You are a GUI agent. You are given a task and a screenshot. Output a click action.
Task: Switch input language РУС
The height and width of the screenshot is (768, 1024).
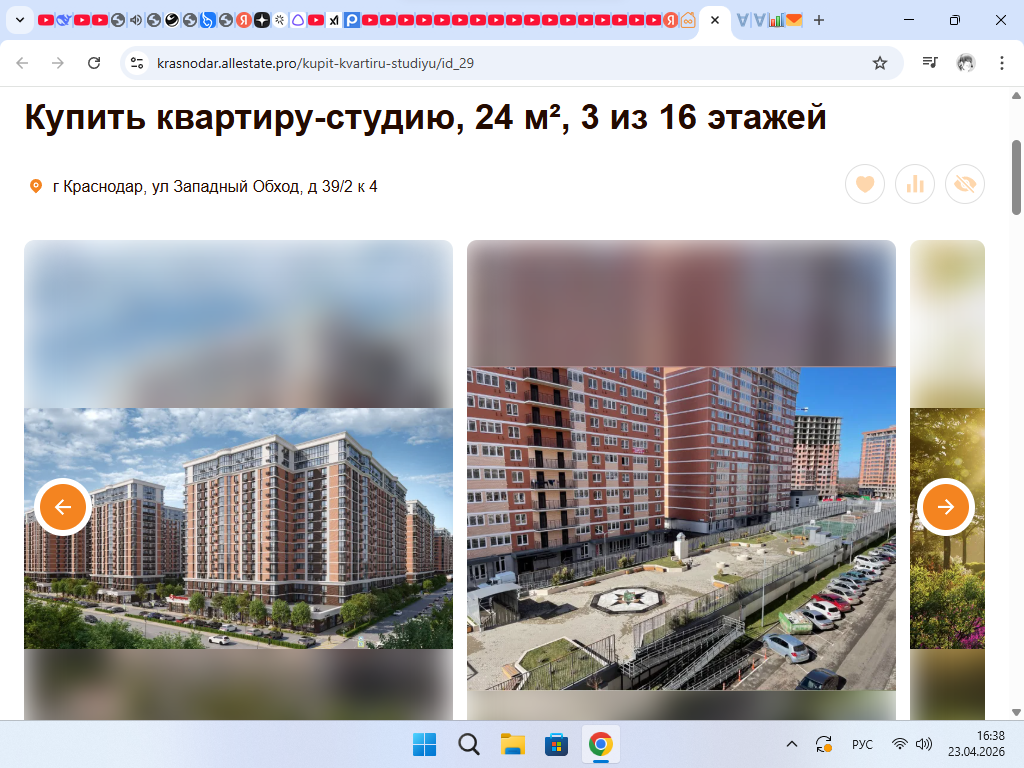[x=862, y=744]
